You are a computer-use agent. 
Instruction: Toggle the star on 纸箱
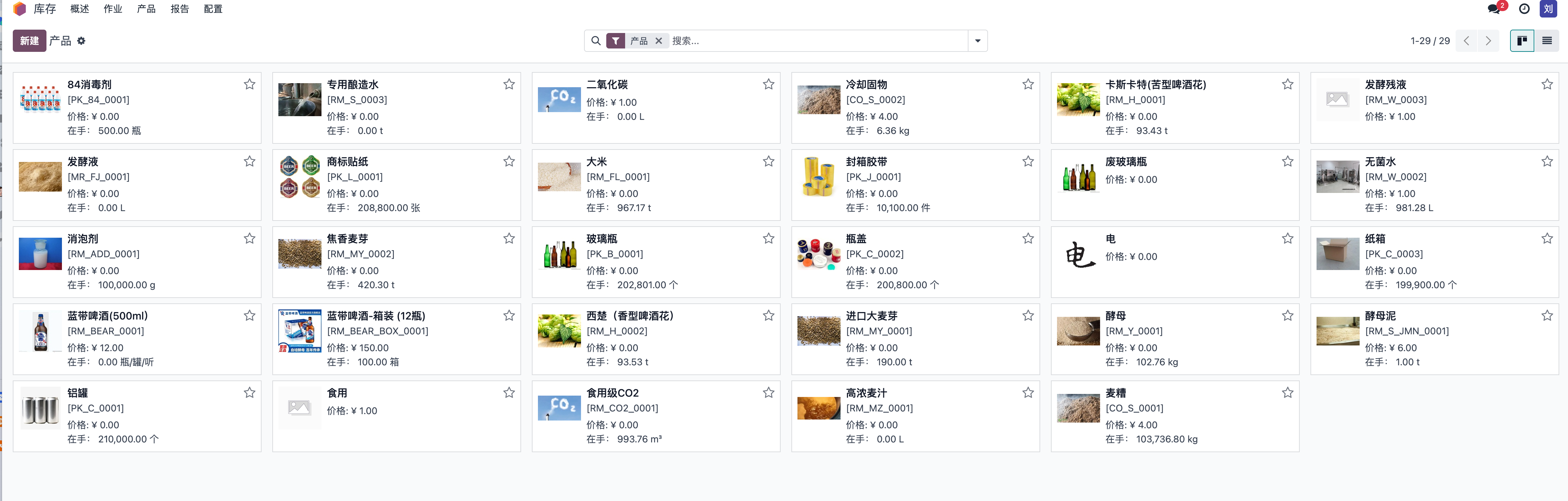(1547, 239)
